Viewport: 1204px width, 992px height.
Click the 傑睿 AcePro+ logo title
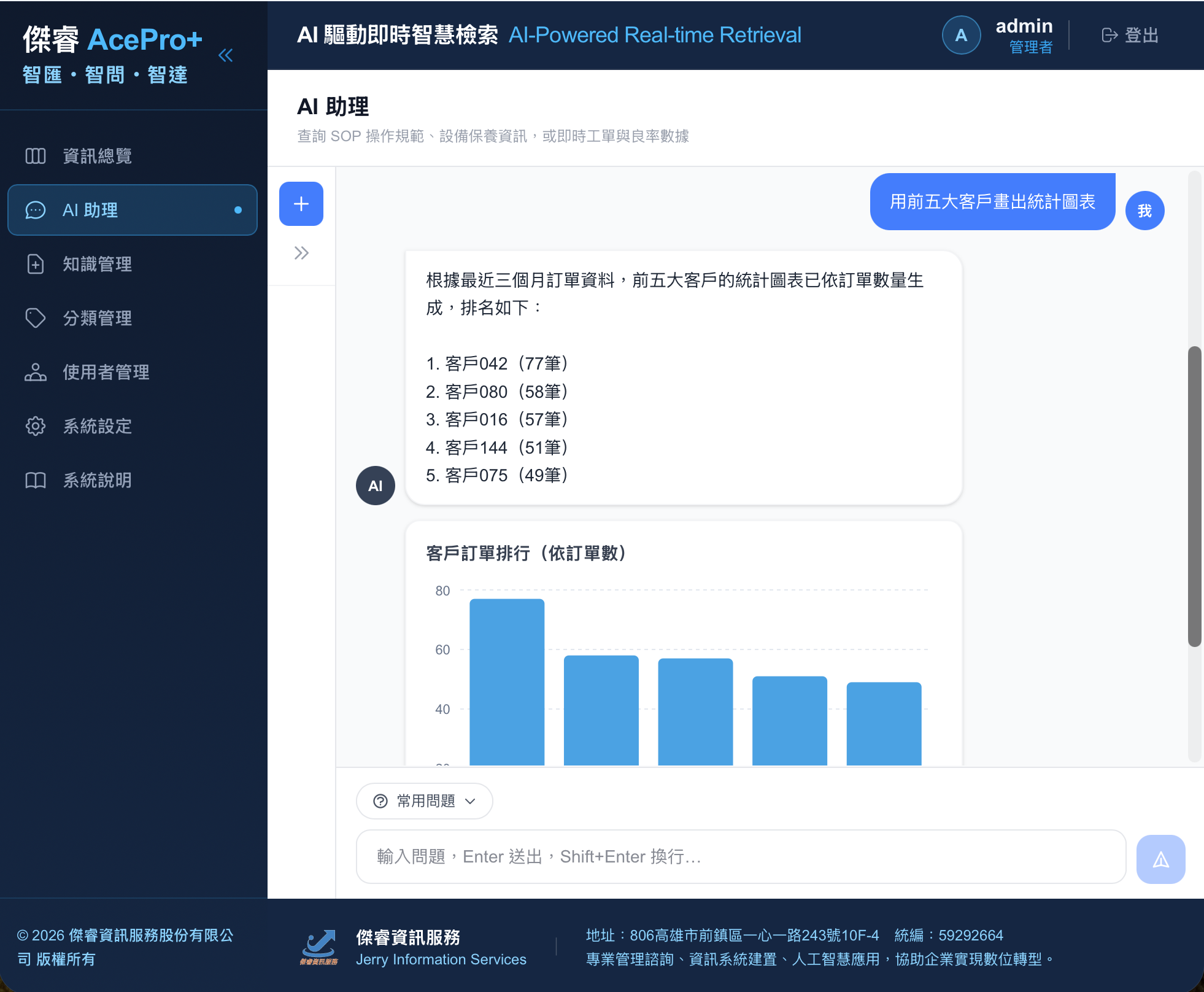click(x=113, y=39)
